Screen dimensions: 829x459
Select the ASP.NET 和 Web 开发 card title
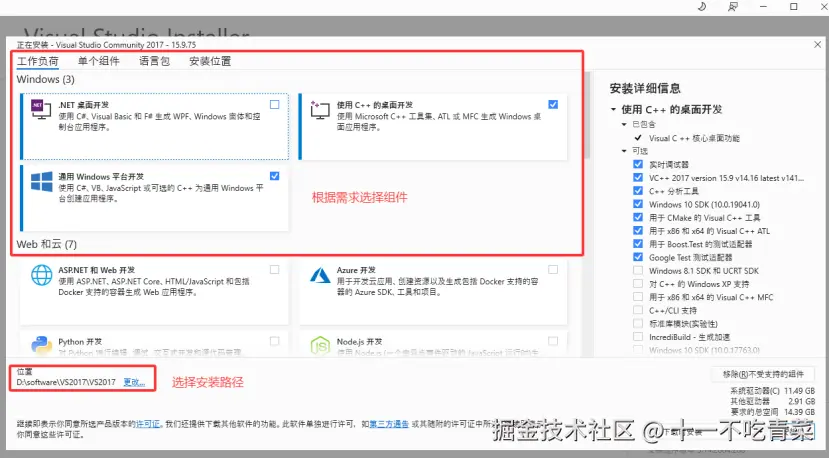(97, 270)
